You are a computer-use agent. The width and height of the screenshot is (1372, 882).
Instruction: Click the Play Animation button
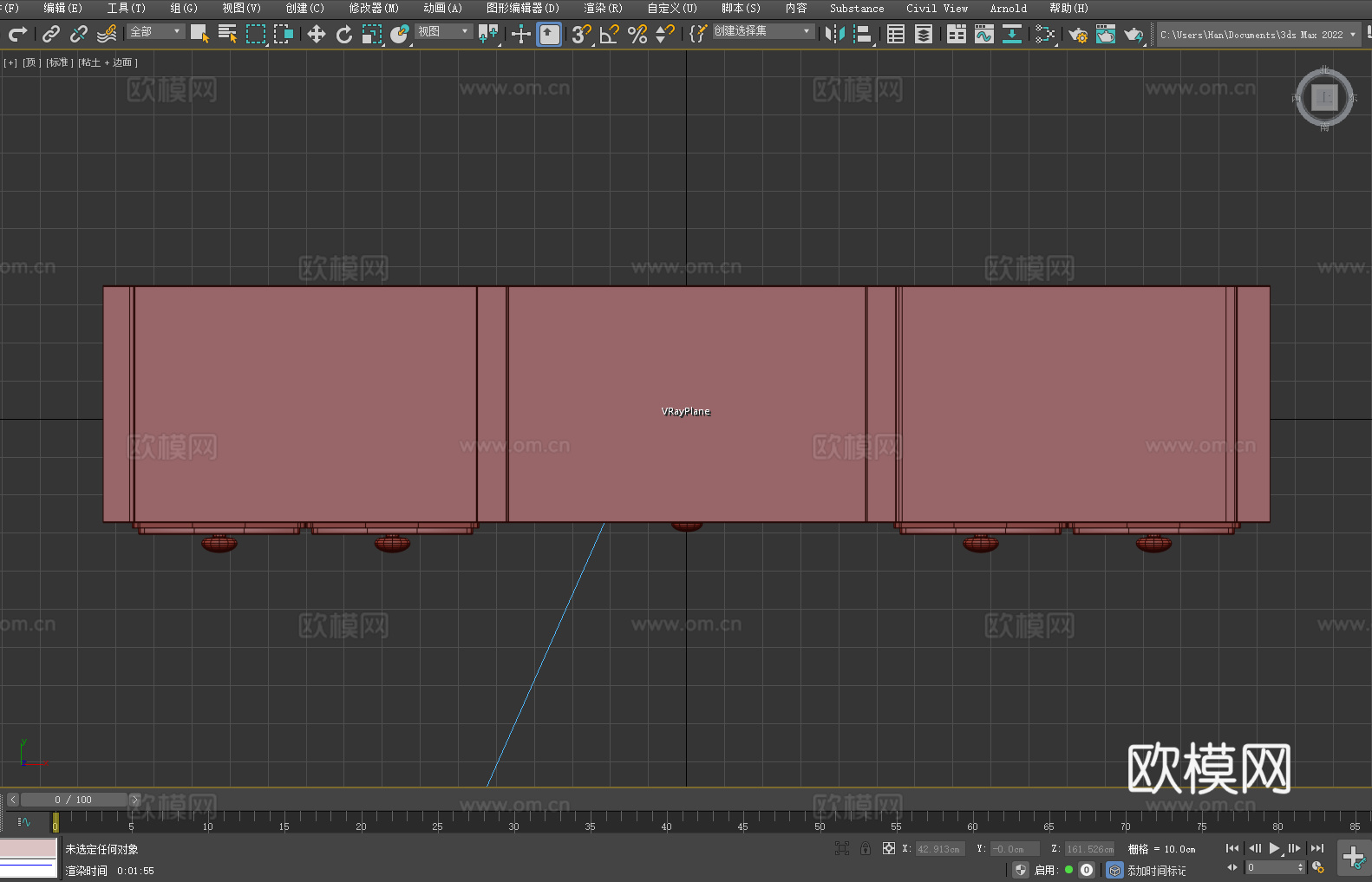click(x=1274, y=848)
